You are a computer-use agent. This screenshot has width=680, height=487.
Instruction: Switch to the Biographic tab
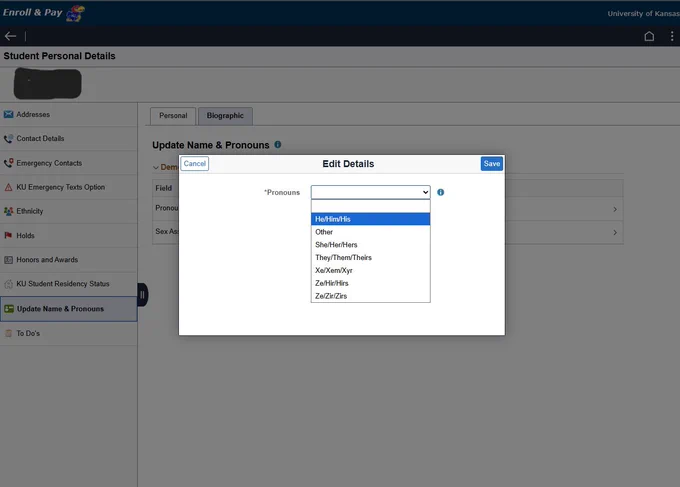tap(225, 116)
